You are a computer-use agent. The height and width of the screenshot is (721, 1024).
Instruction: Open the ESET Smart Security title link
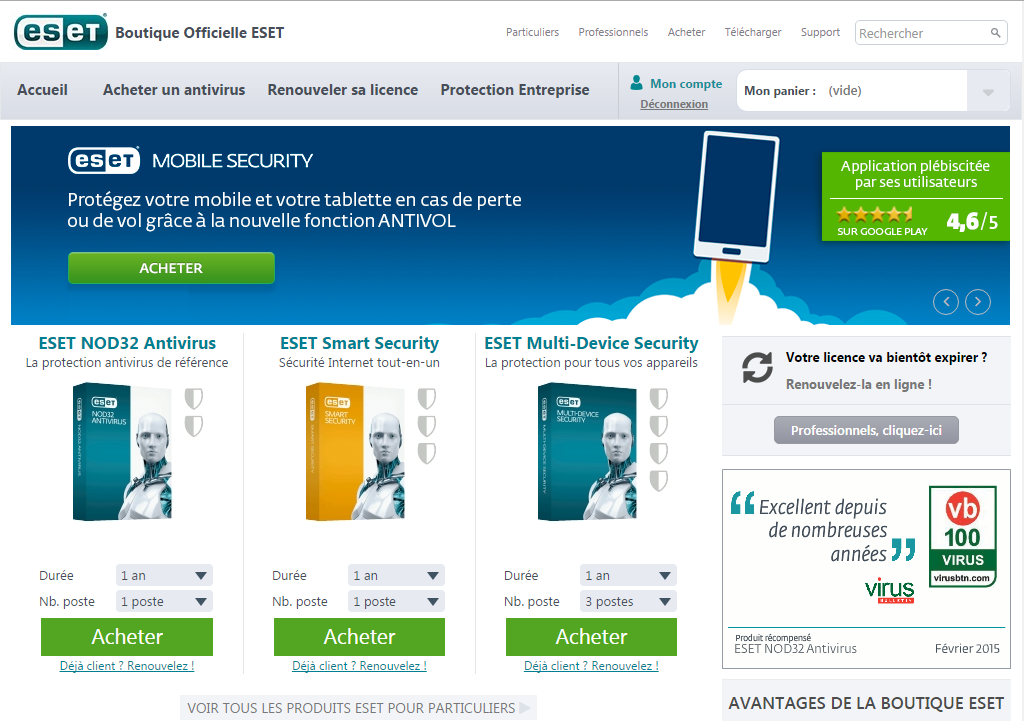point(359,343)
